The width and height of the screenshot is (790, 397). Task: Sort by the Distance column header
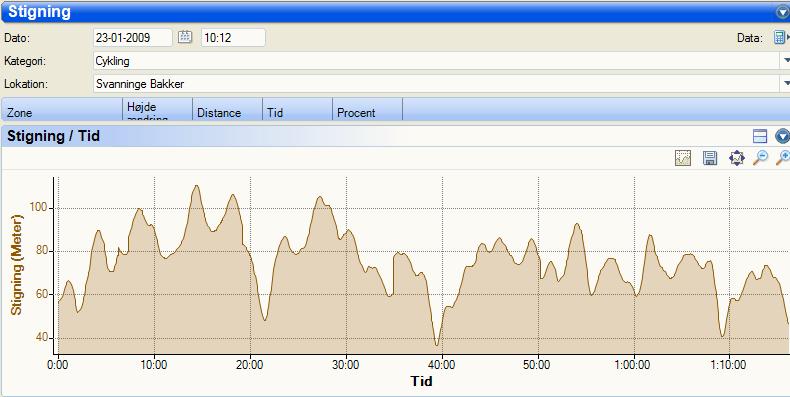228,109
